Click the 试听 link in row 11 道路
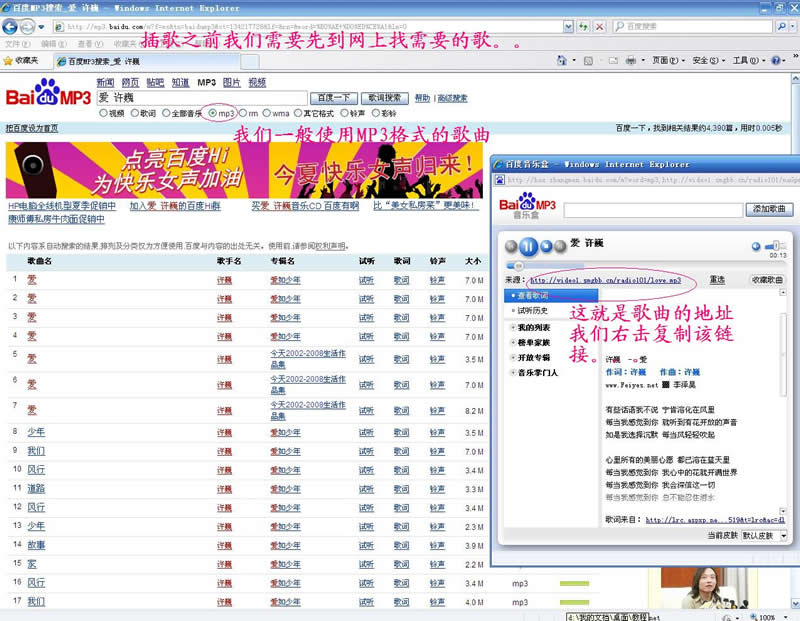Screen dimensions: 800x621 pos(366,489)
